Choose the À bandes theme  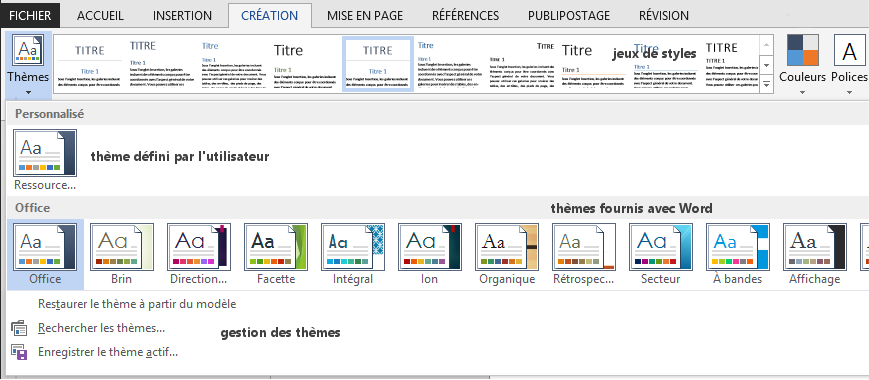coord(738,254)
